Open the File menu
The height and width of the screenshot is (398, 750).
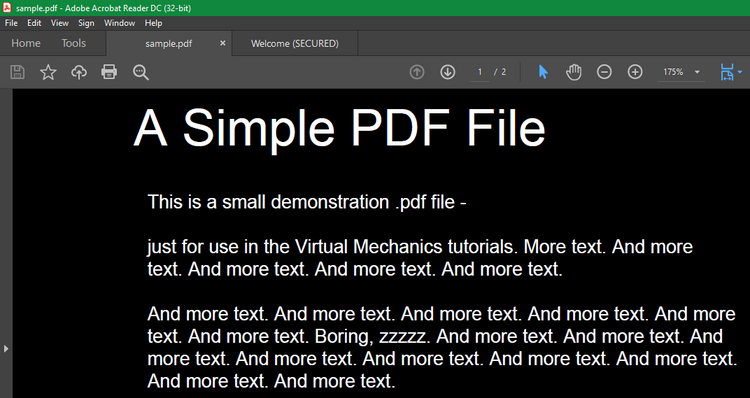pyautogui.click(x=11, y=23)
